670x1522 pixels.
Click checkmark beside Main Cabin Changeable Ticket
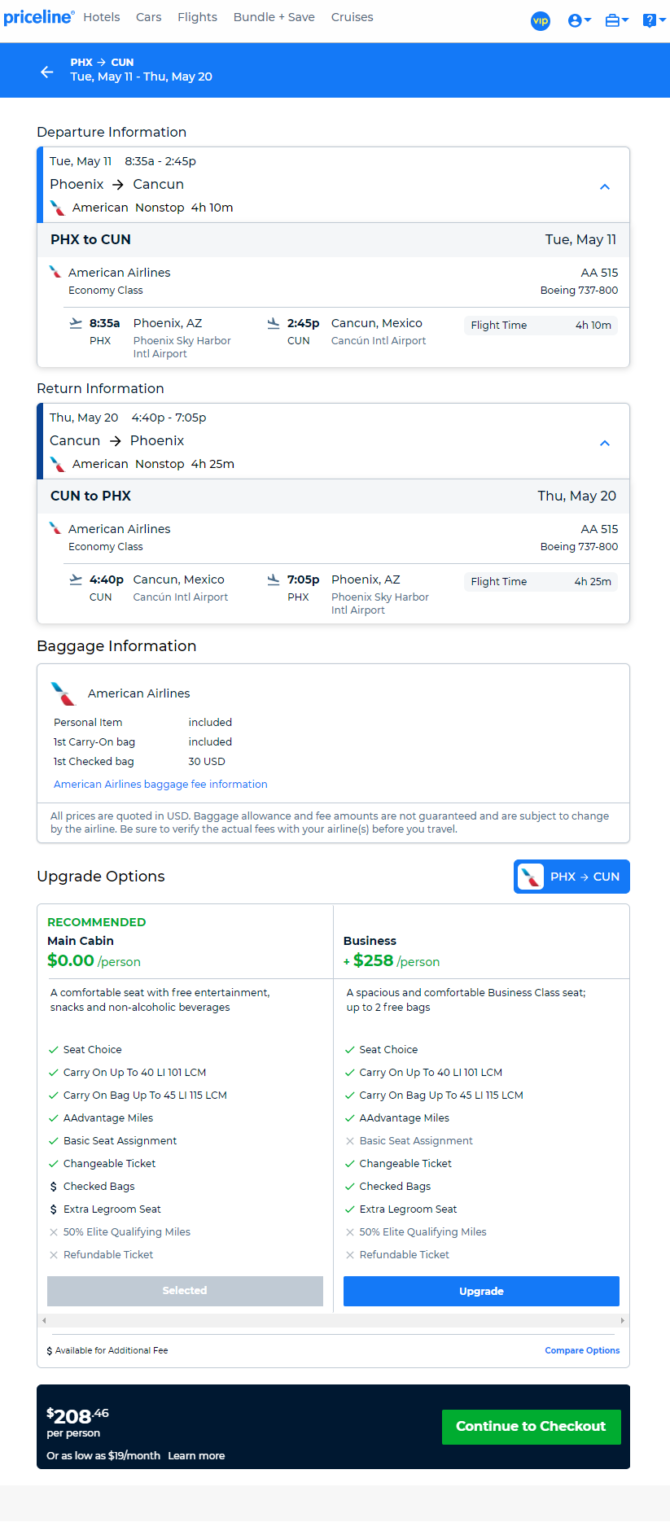point(53,1164)
